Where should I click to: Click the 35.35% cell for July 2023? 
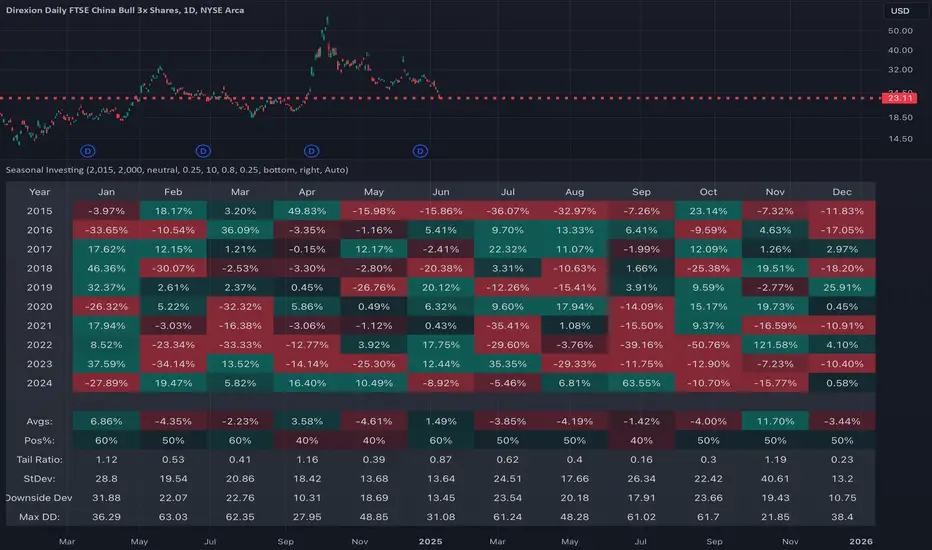(x=508, y=364)
